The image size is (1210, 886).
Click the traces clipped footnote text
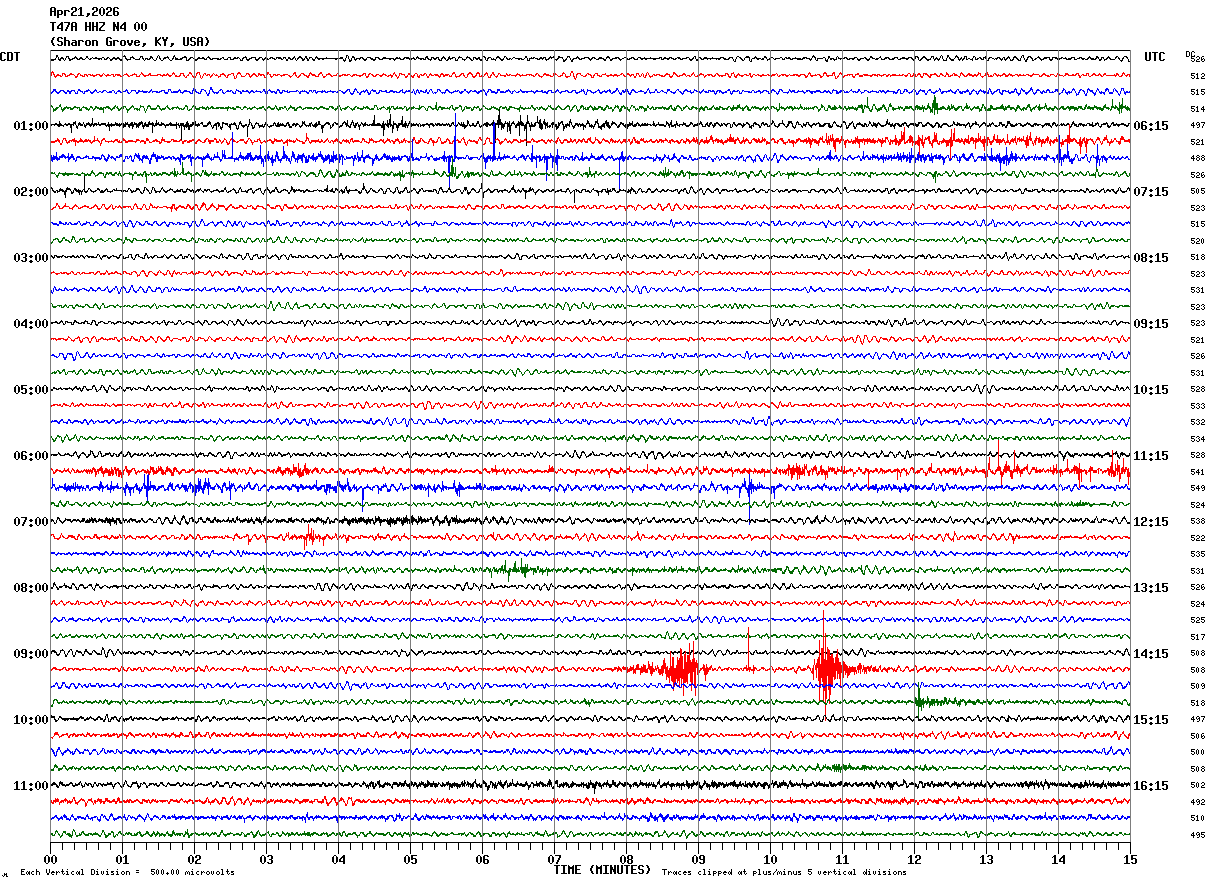click(x=784, y=872)
